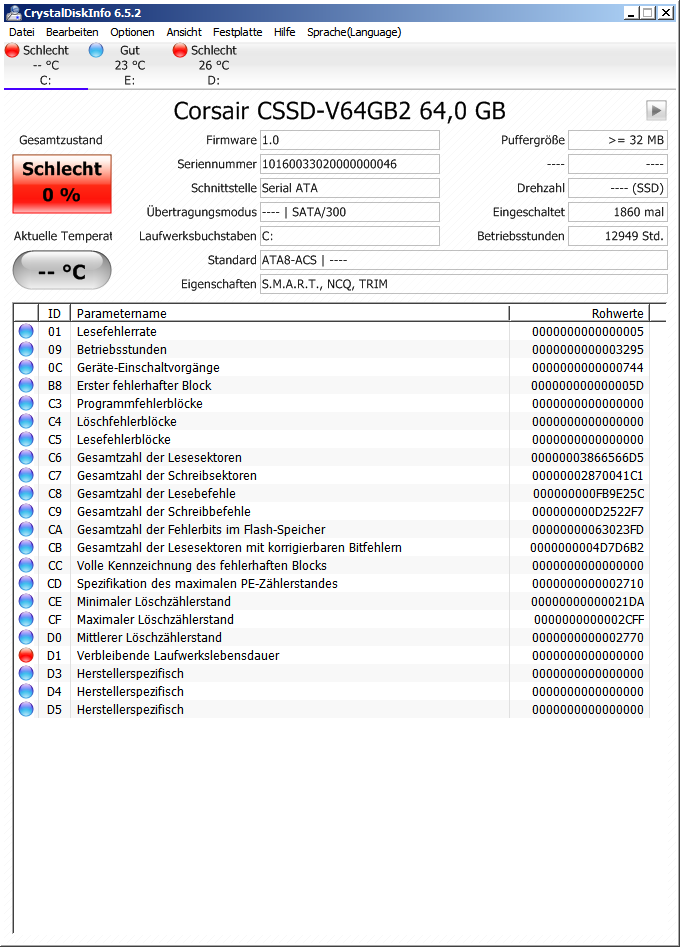Click the temperature -- °C button
The height and width of the screenshot is (947, 680).
click(x=62, y=270)
